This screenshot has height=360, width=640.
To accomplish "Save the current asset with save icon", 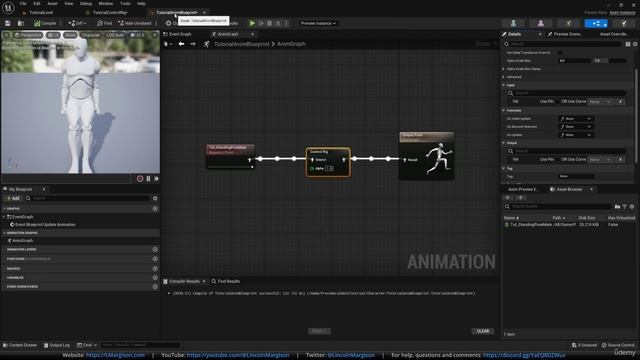I will [8, 23].
